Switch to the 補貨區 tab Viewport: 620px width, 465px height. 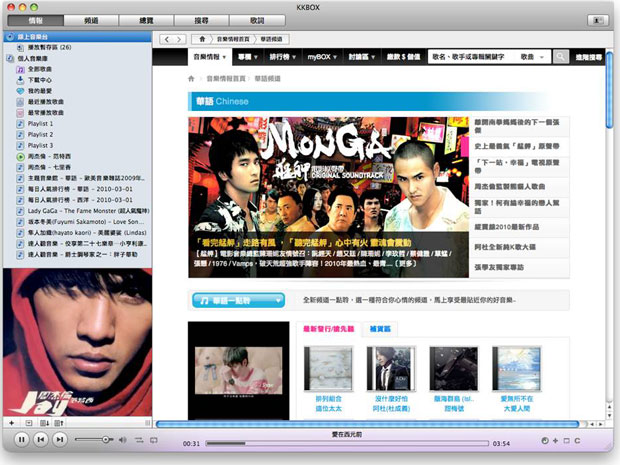pos(381,328)
